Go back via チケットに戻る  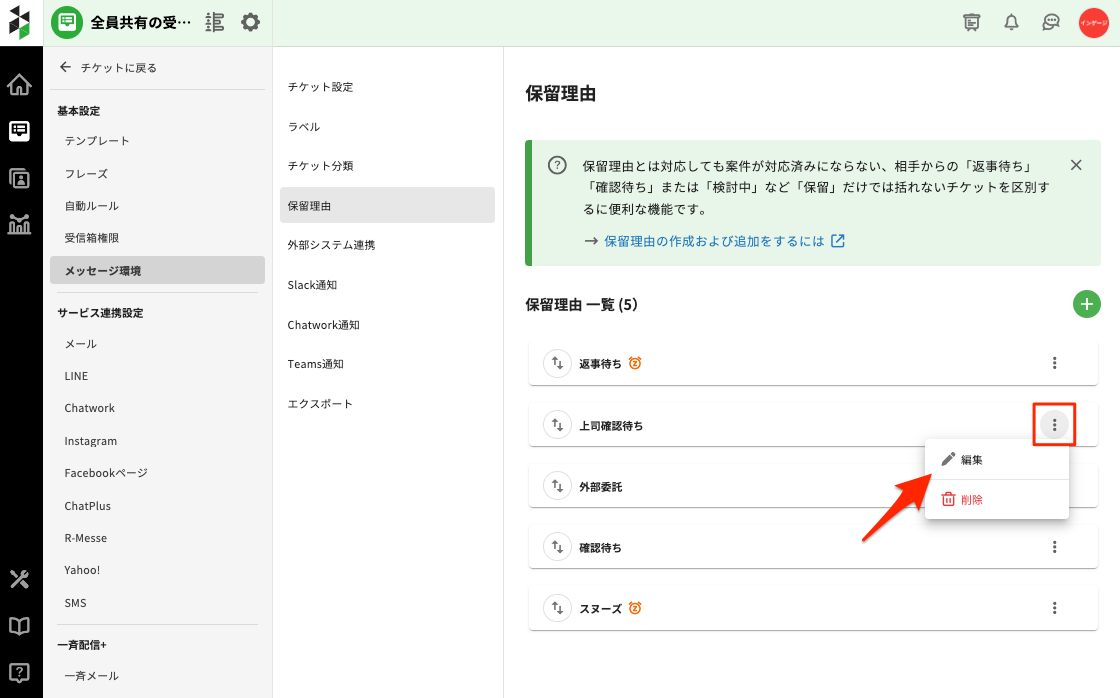(x=108, y=68)
